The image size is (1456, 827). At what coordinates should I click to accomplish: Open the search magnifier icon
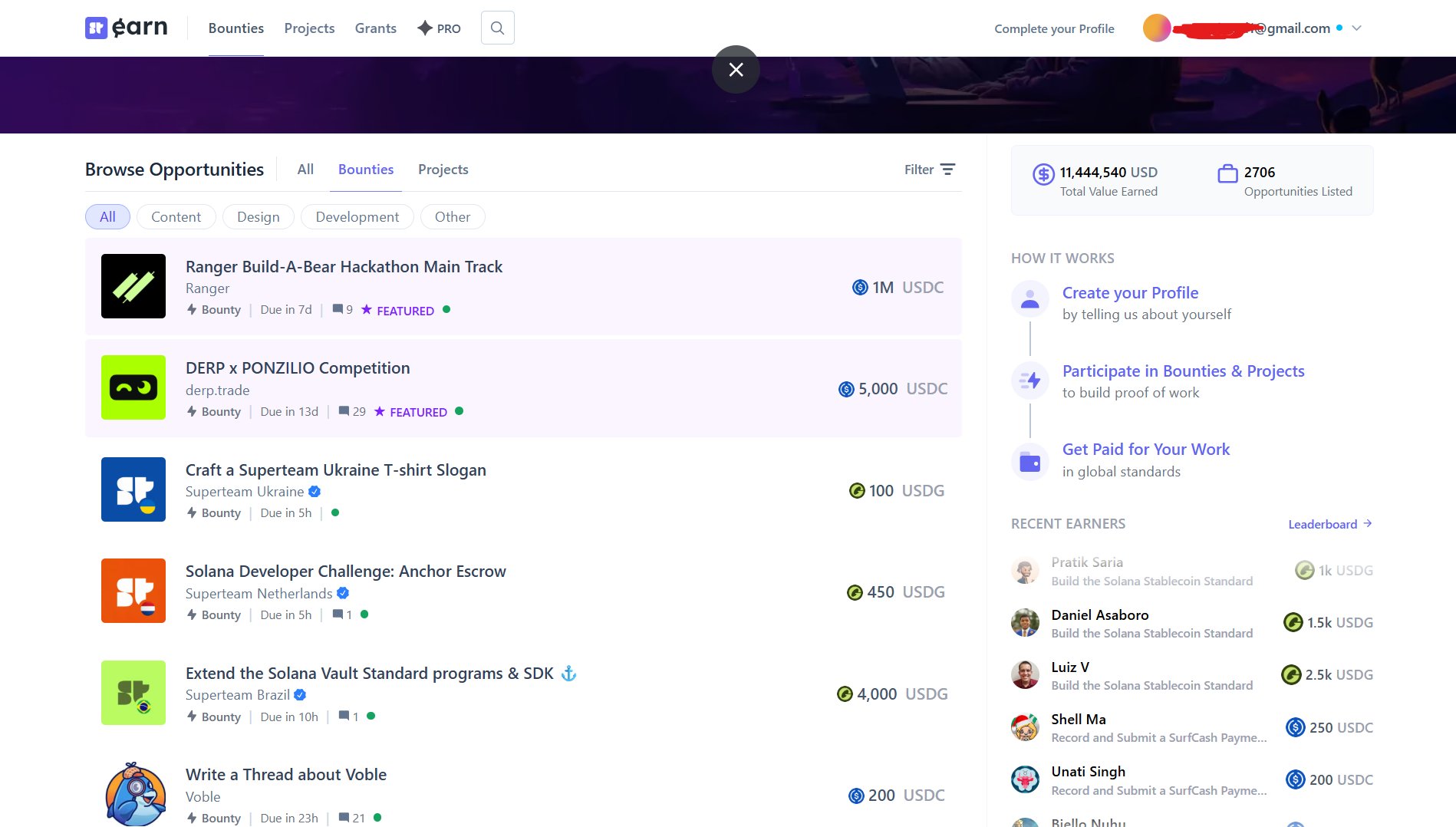click(497, 28)
